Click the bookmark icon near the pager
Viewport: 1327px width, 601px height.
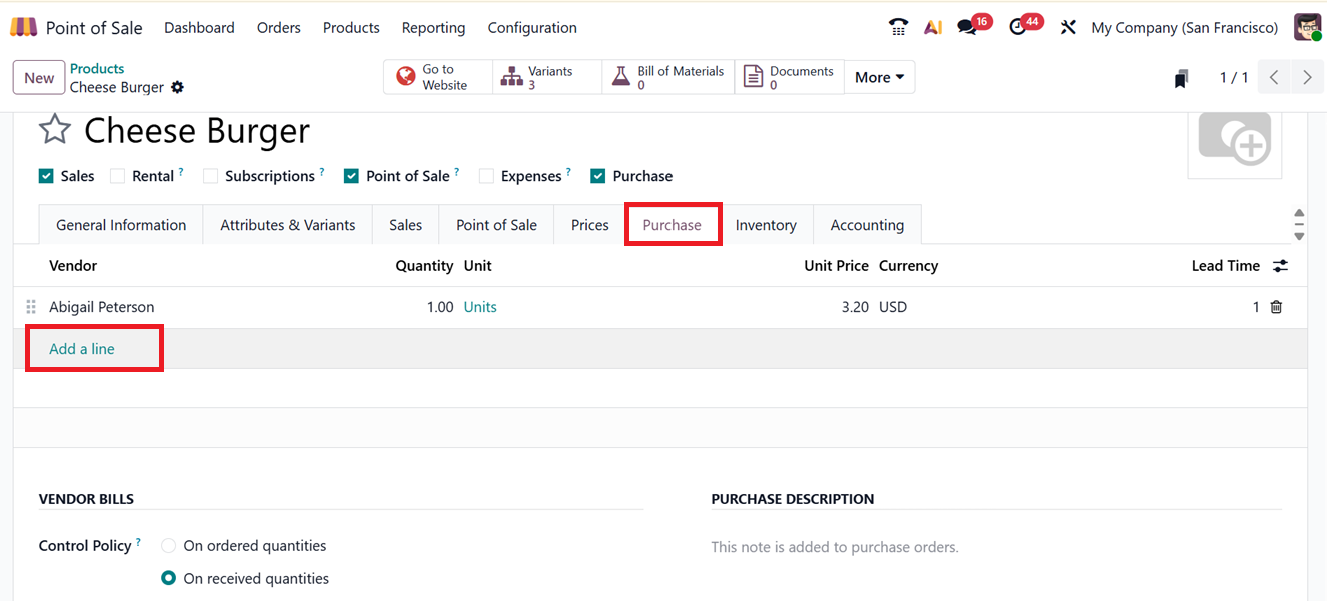[x=1181, y=77]
